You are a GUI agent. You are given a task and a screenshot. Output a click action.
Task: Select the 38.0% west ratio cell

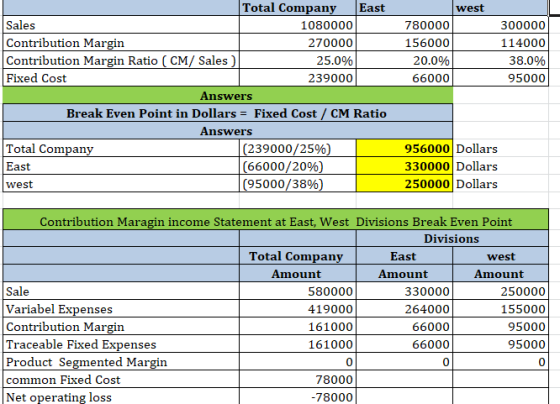pos(500,60)
